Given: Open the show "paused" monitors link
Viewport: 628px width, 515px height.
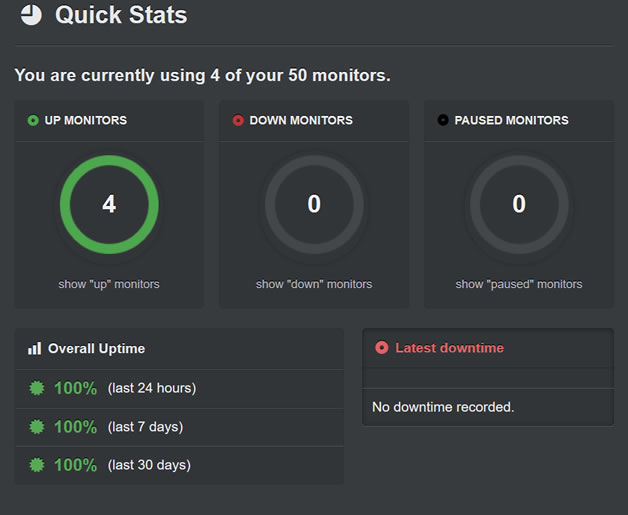Looking at the screenshot, I should pos(519,284).
